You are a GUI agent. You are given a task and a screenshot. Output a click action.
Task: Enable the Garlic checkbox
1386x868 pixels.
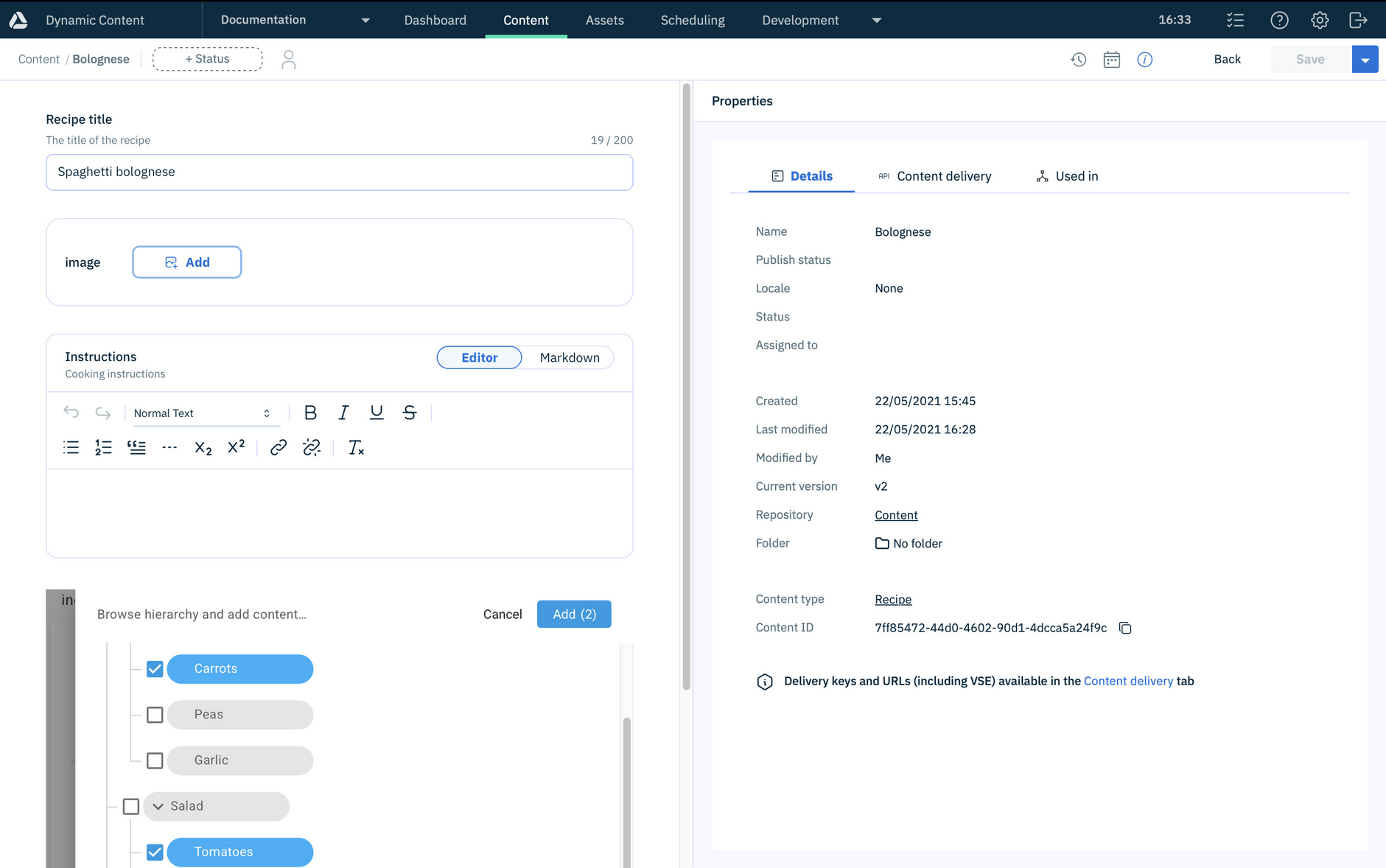click(x=154, y=760)
